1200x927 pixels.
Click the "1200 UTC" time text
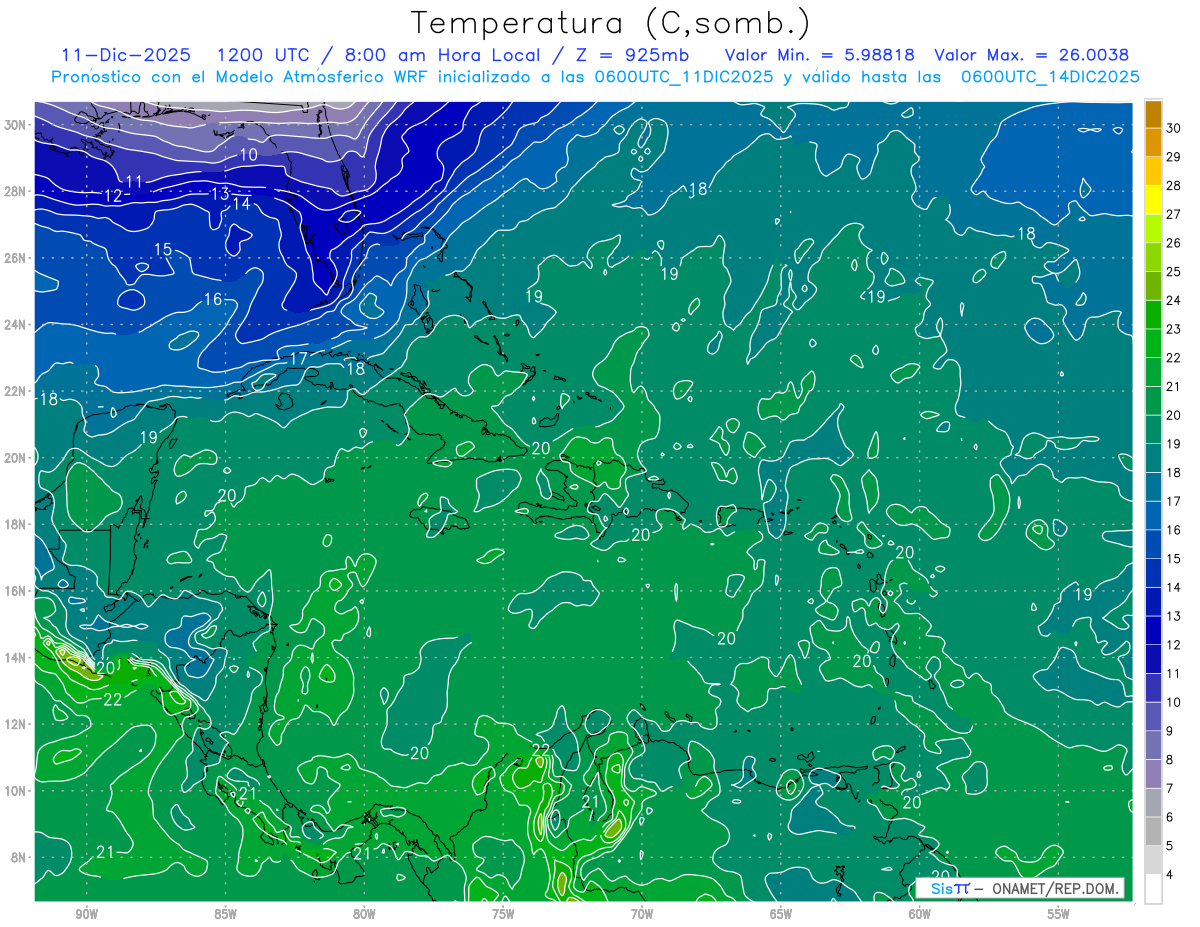click(264, 55)
